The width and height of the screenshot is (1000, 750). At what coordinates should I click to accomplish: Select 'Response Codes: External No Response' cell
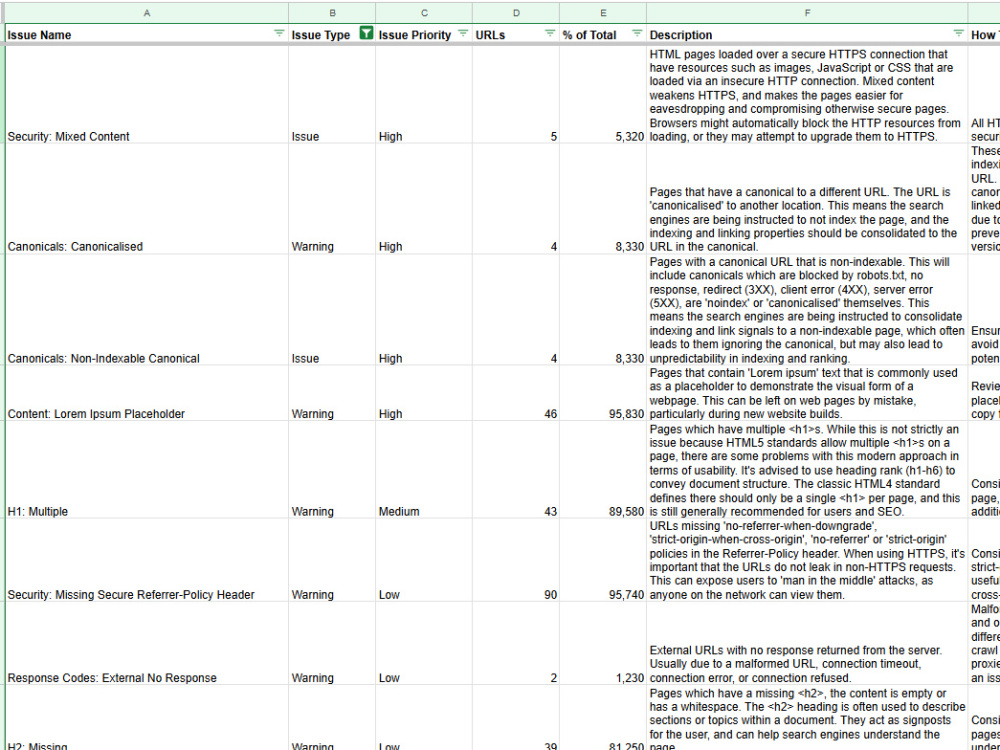point(147,643)
